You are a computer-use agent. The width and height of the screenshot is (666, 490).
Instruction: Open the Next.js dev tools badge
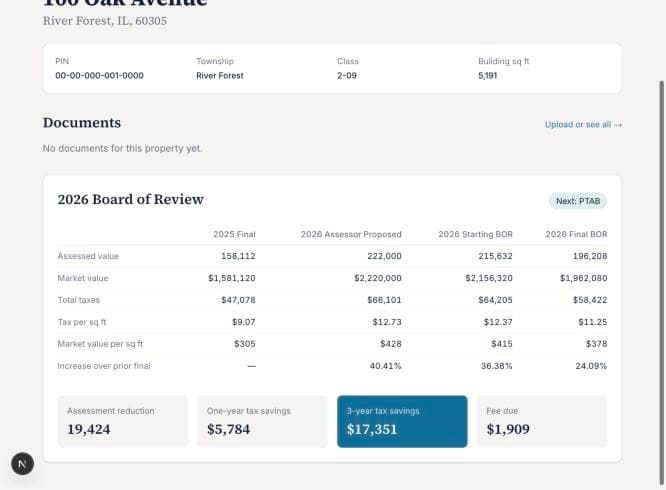23,464
